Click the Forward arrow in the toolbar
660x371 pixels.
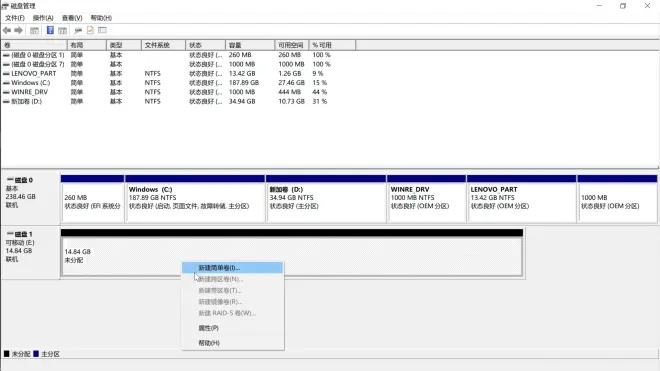point(18,30)
